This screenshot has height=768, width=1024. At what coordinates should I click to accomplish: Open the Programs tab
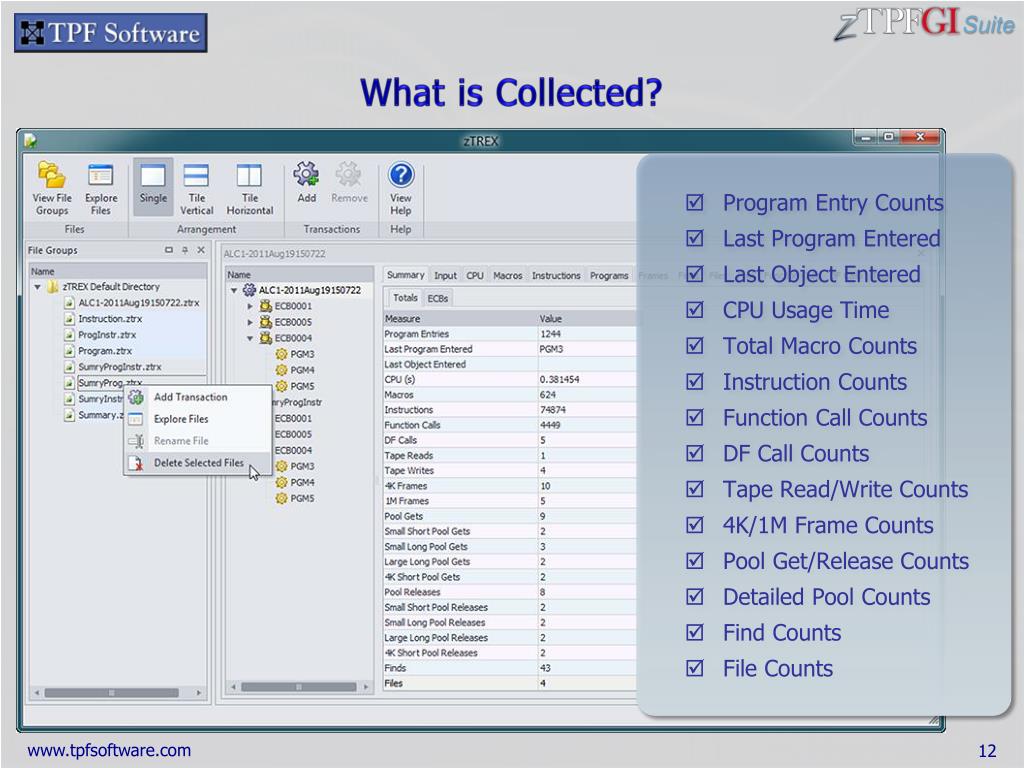pos(609,276)
